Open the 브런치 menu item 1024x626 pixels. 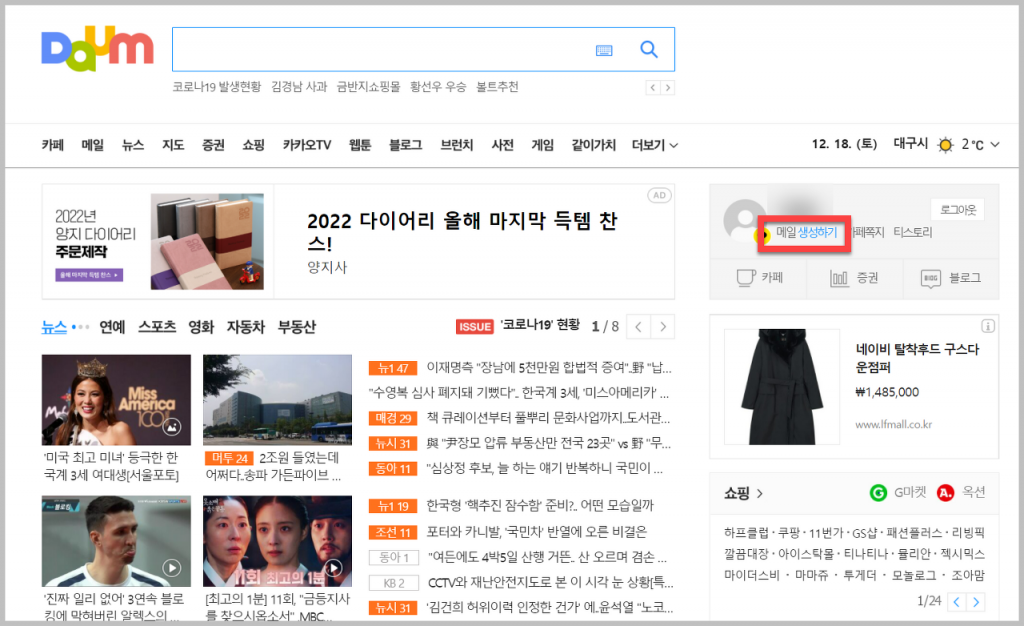[456, 145]
